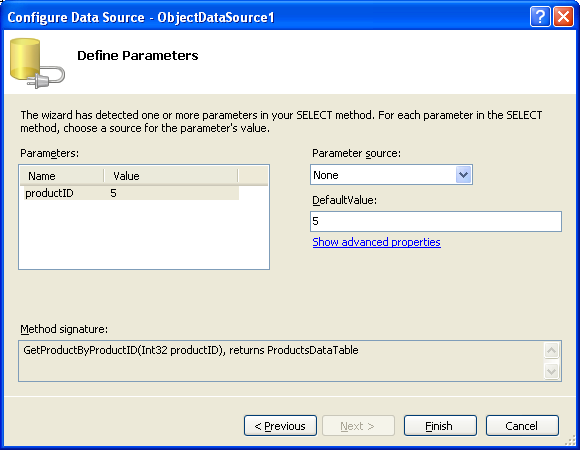Open Show advanced properties link
580x450 pixels.
(376, 242)
